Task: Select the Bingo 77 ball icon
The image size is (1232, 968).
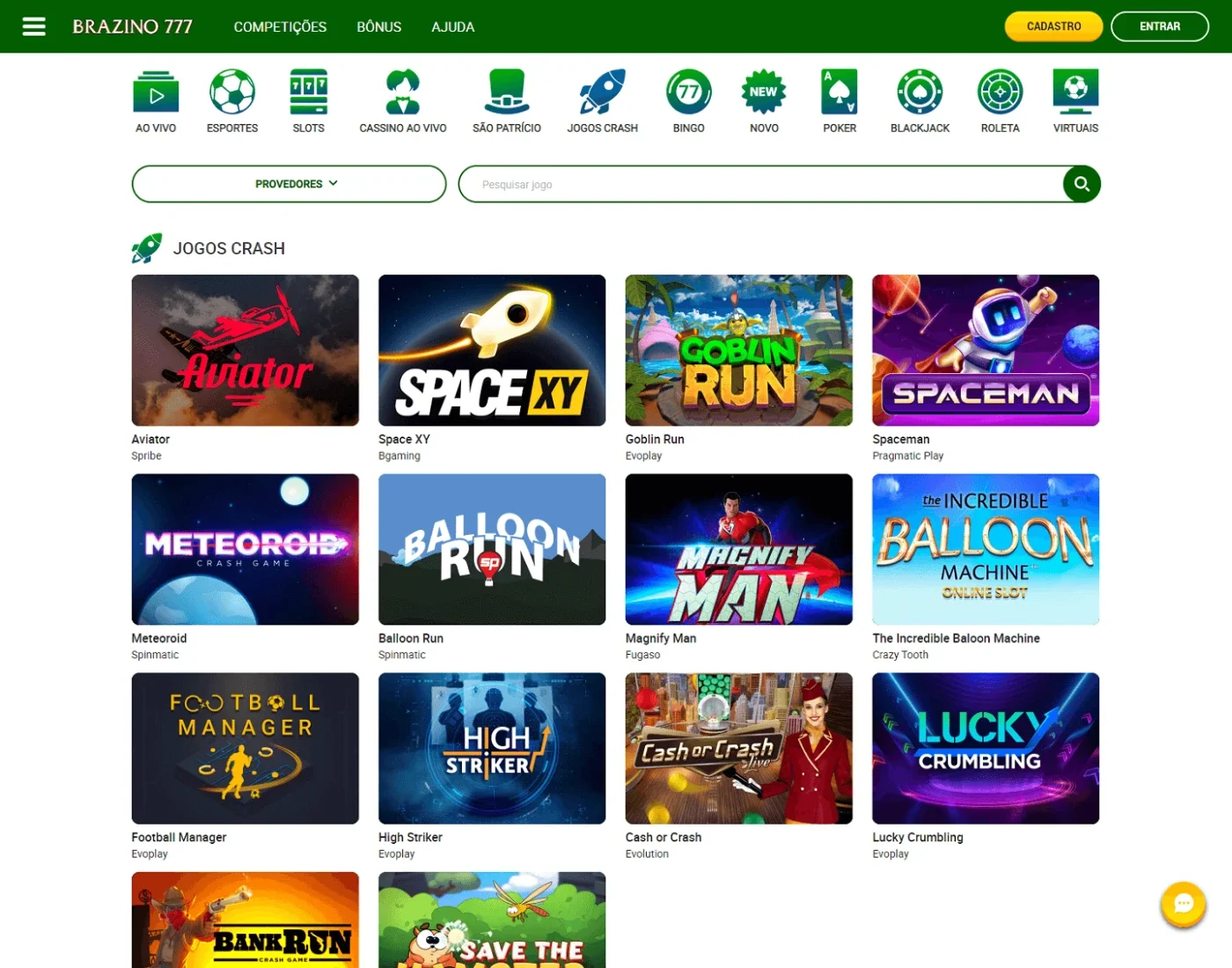Action: tap(689, 92)
